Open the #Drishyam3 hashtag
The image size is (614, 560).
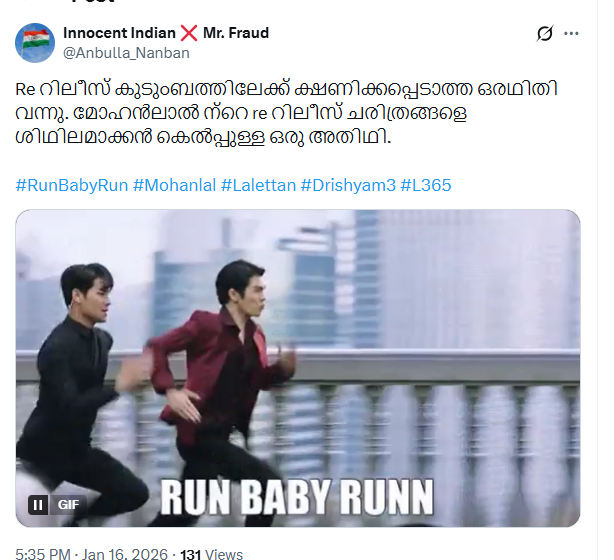pos(348,185)
